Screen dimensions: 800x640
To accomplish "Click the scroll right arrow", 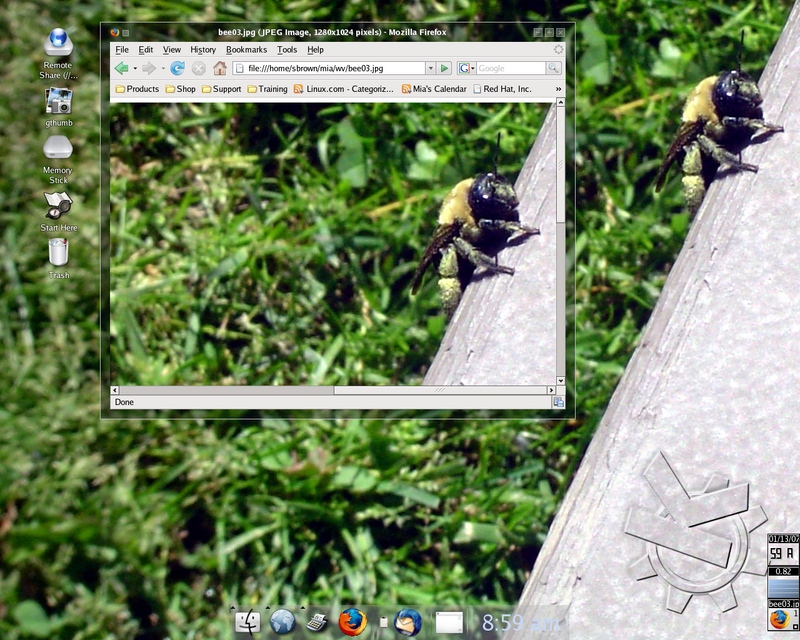I will coord(552,390).
